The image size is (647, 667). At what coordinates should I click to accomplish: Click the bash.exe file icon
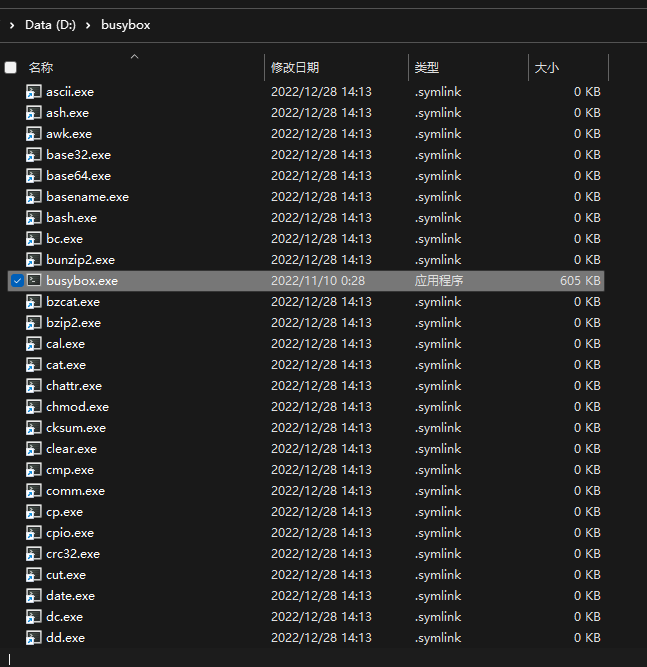point(34,218)
